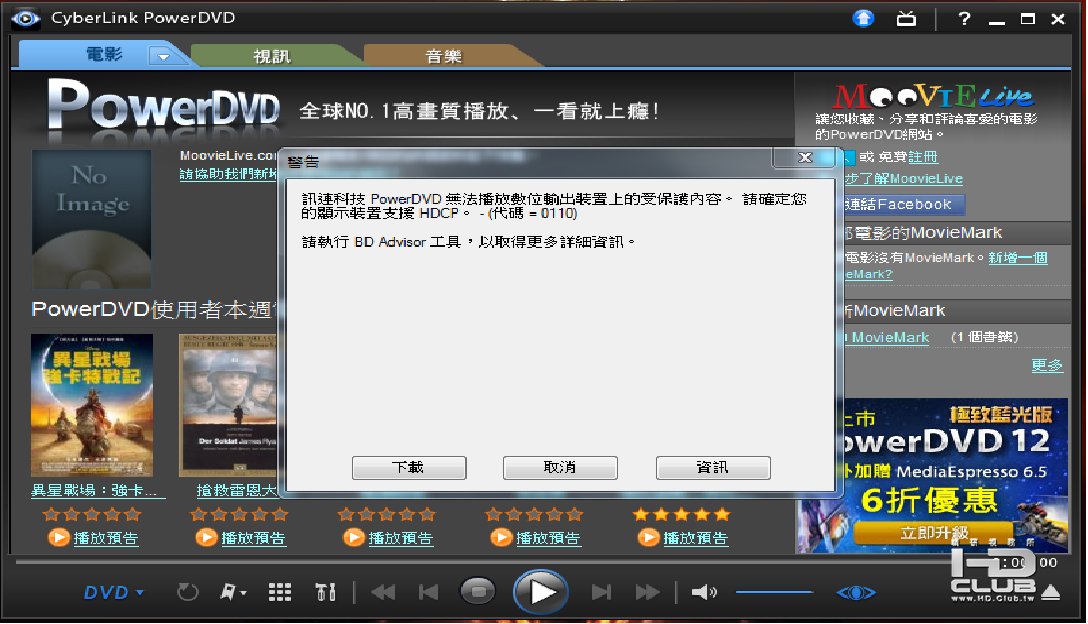
Task: Open the bookmark icon menu in playback bar
Action: click(232, 592)
